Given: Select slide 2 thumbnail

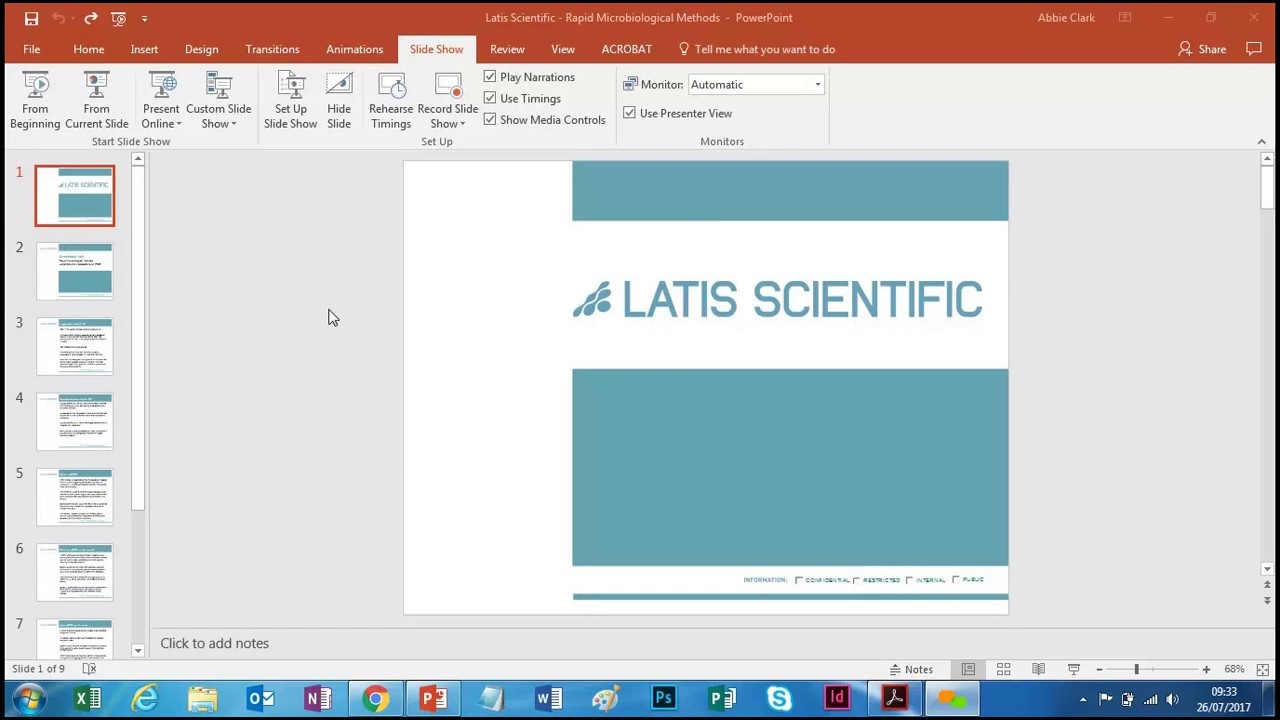Looking at the screenshot, I should click(x=75, y=271).
